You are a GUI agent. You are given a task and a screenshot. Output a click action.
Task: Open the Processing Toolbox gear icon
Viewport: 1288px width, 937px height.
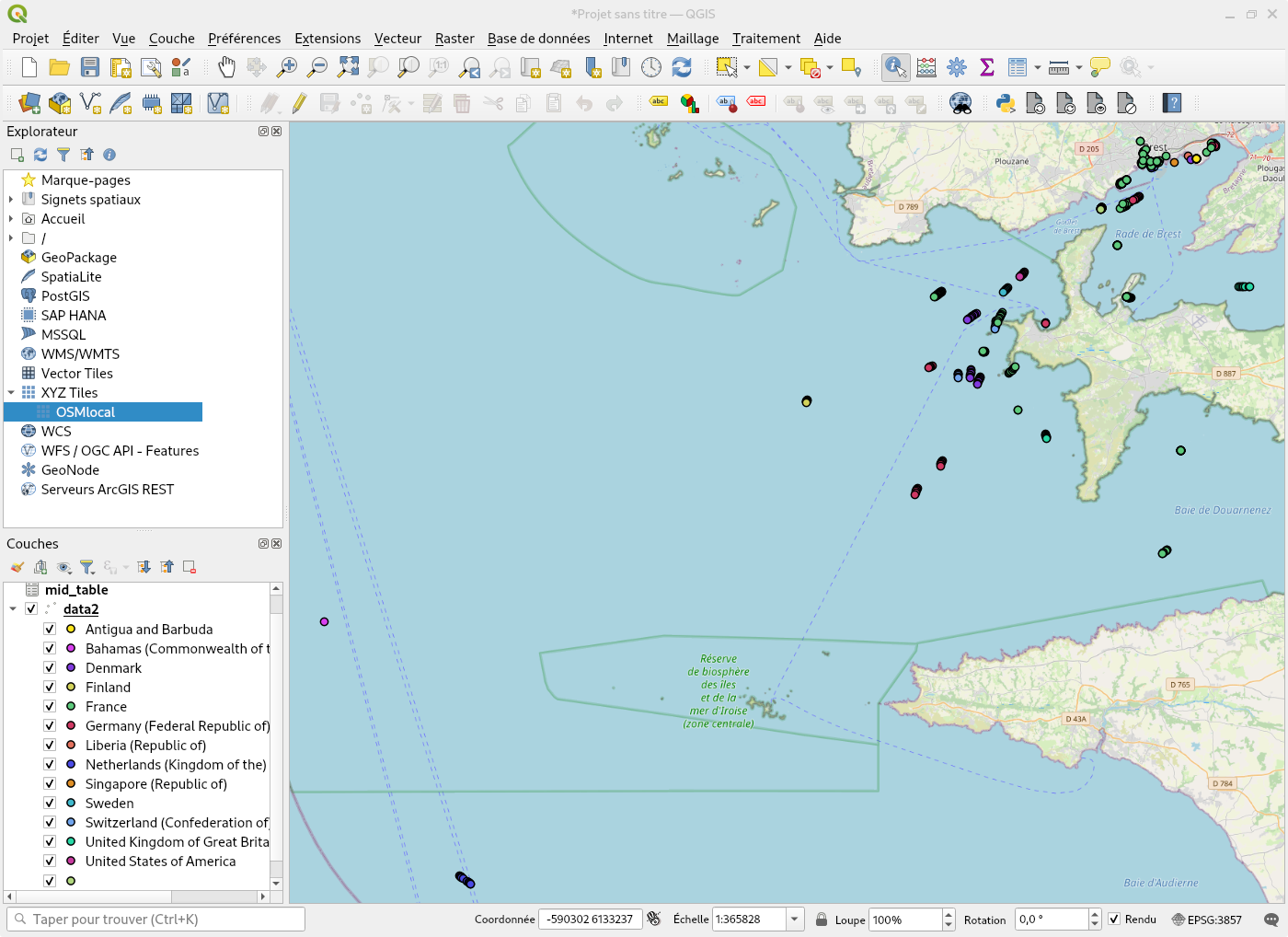pos(957,67)
